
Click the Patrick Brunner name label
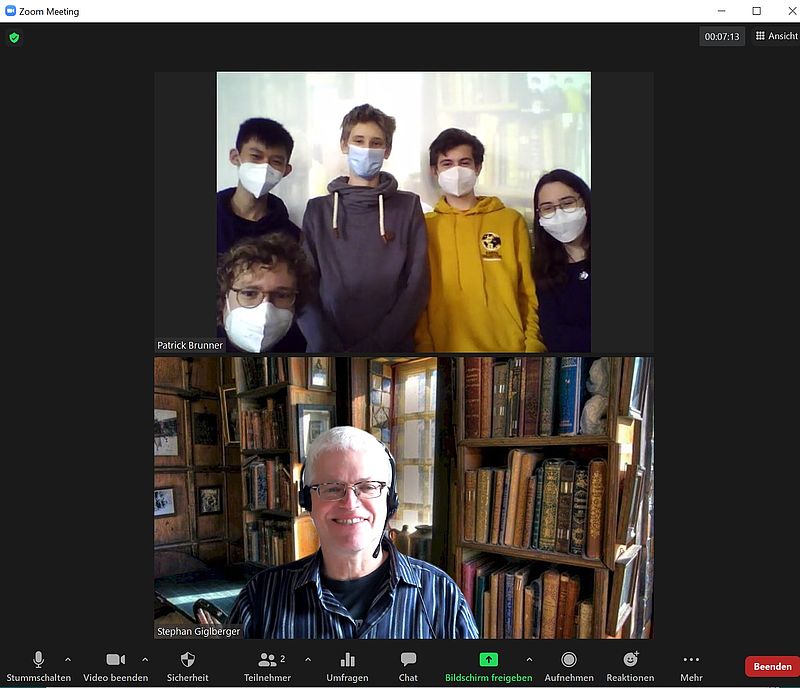190,346
